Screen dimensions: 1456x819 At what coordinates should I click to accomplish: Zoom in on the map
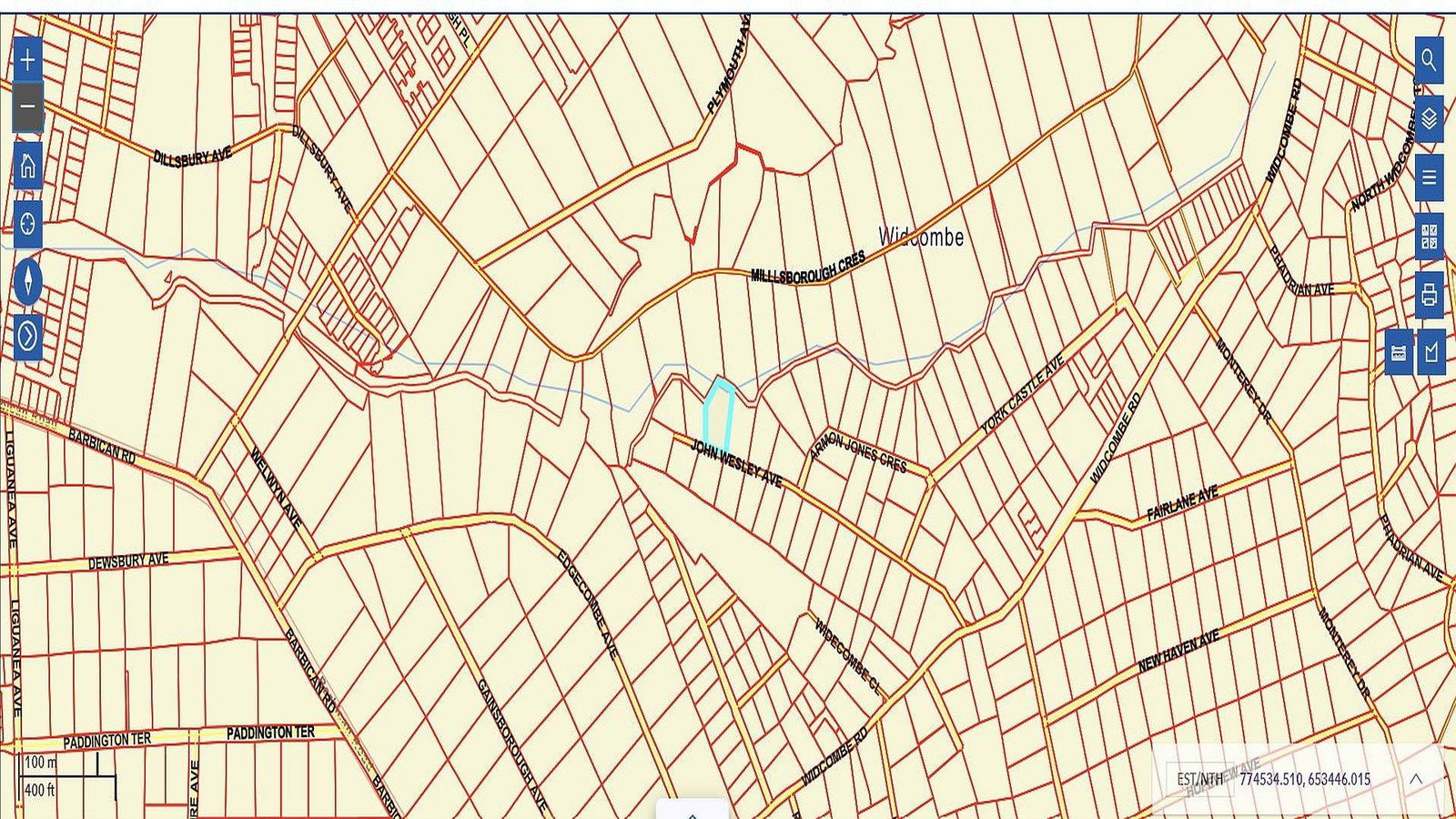pos(27,61)
